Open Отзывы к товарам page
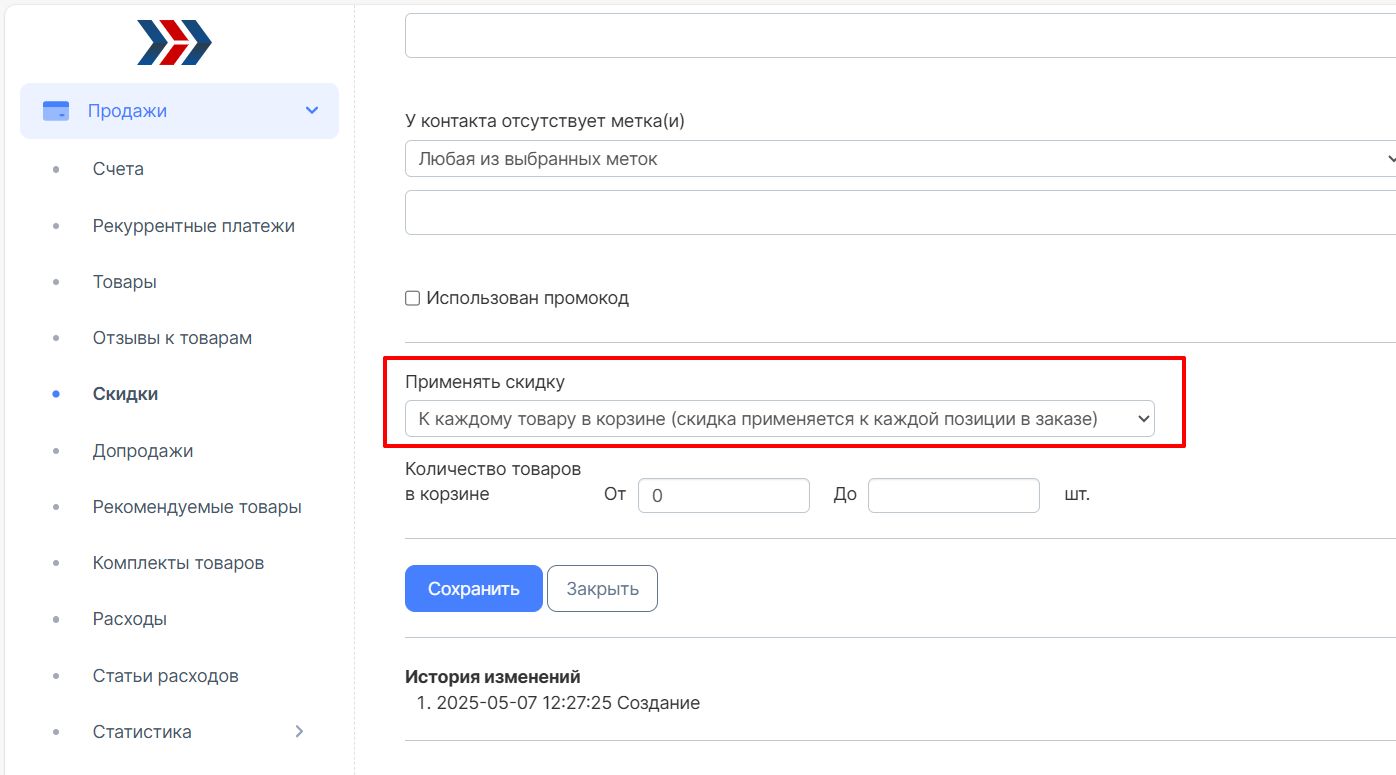1396x775 pixels. coord(172,338)
